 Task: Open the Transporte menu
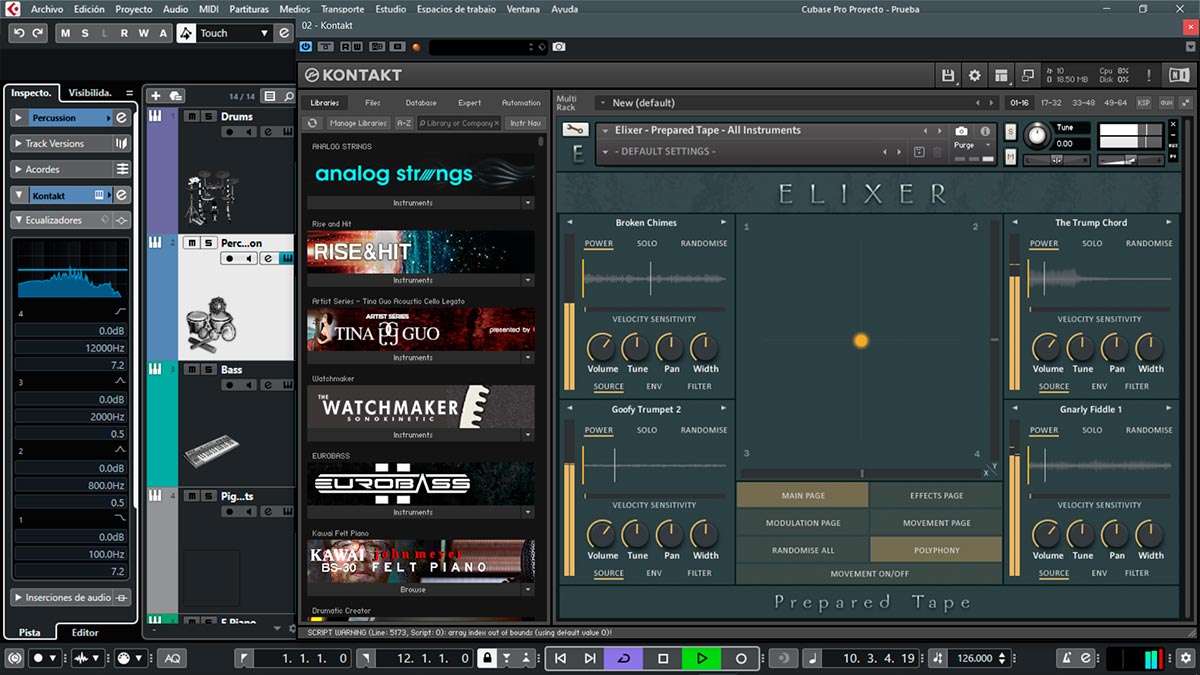tap(342, 9)
